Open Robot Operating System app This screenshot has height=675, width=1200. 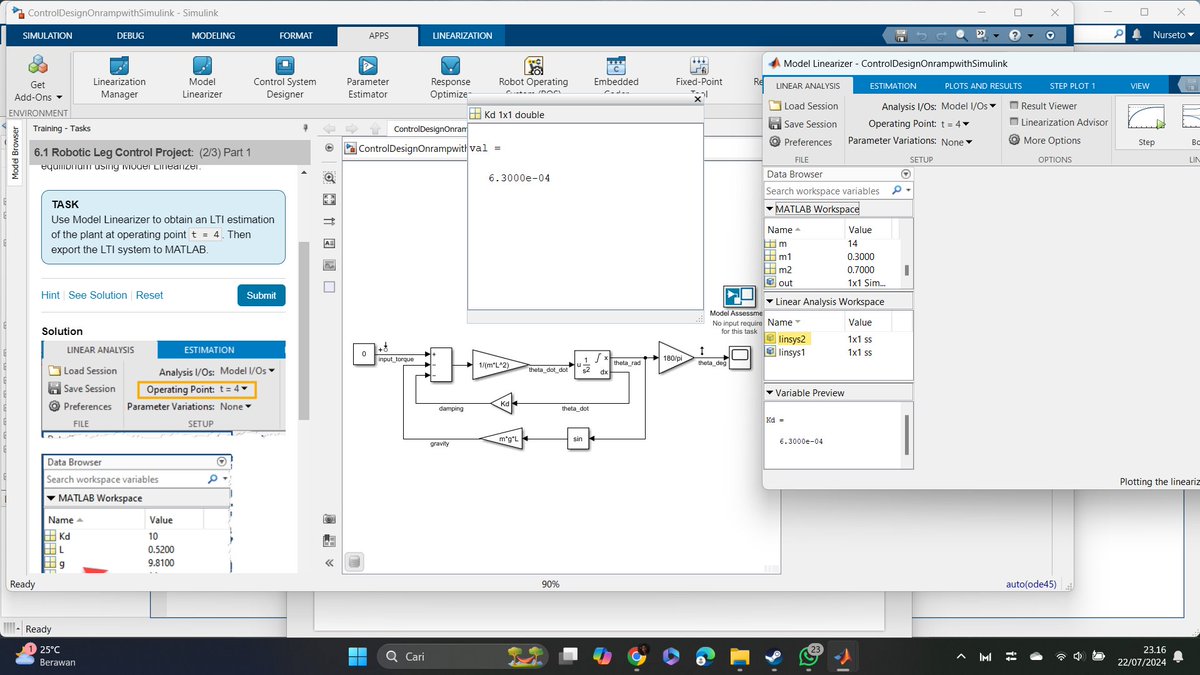(x=533, y=76)
